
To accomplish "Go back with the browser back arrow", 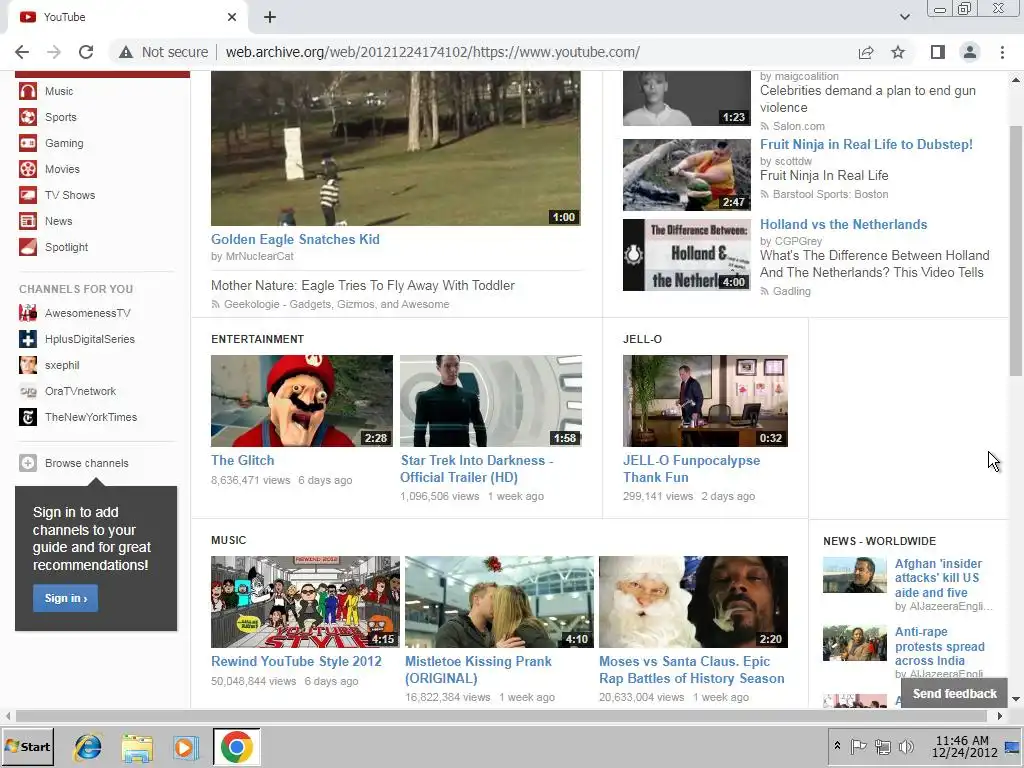I will click(x=22, y=52).
